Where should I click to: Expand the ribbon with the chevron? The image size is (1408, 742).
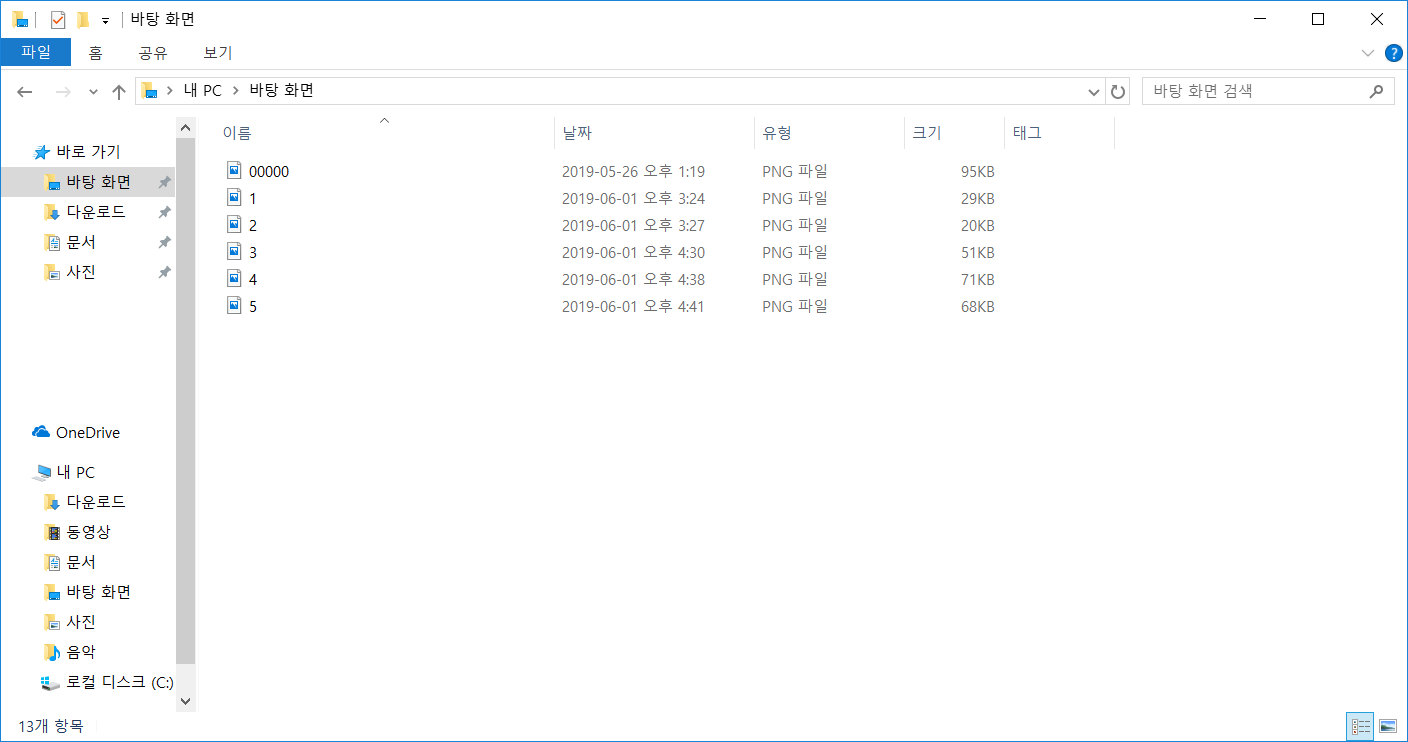tap(1368, 52)
